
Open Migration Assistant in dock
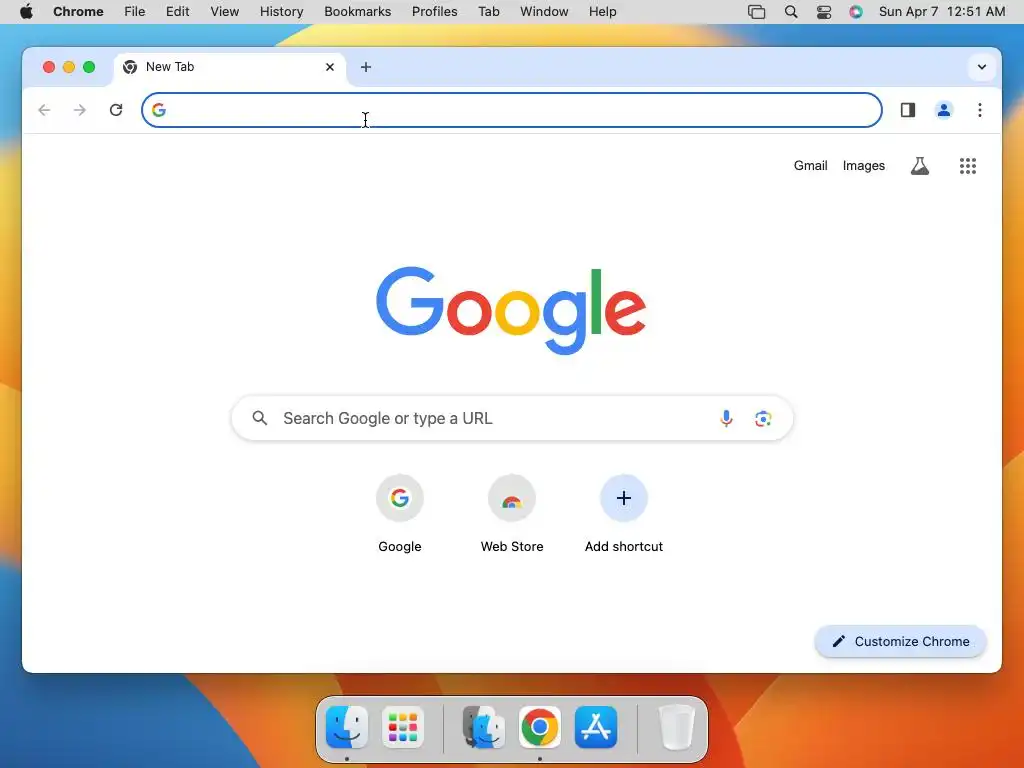pyautogui.click(x=484, y=727)
